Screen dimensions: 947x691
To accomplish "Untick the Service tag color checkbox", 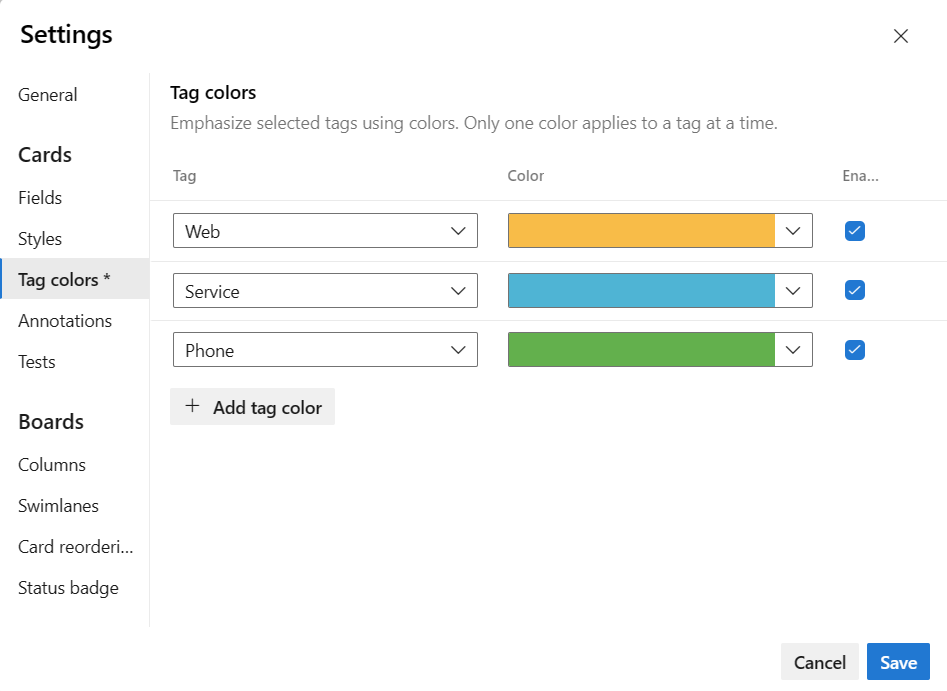I will (x=855, y=291).
